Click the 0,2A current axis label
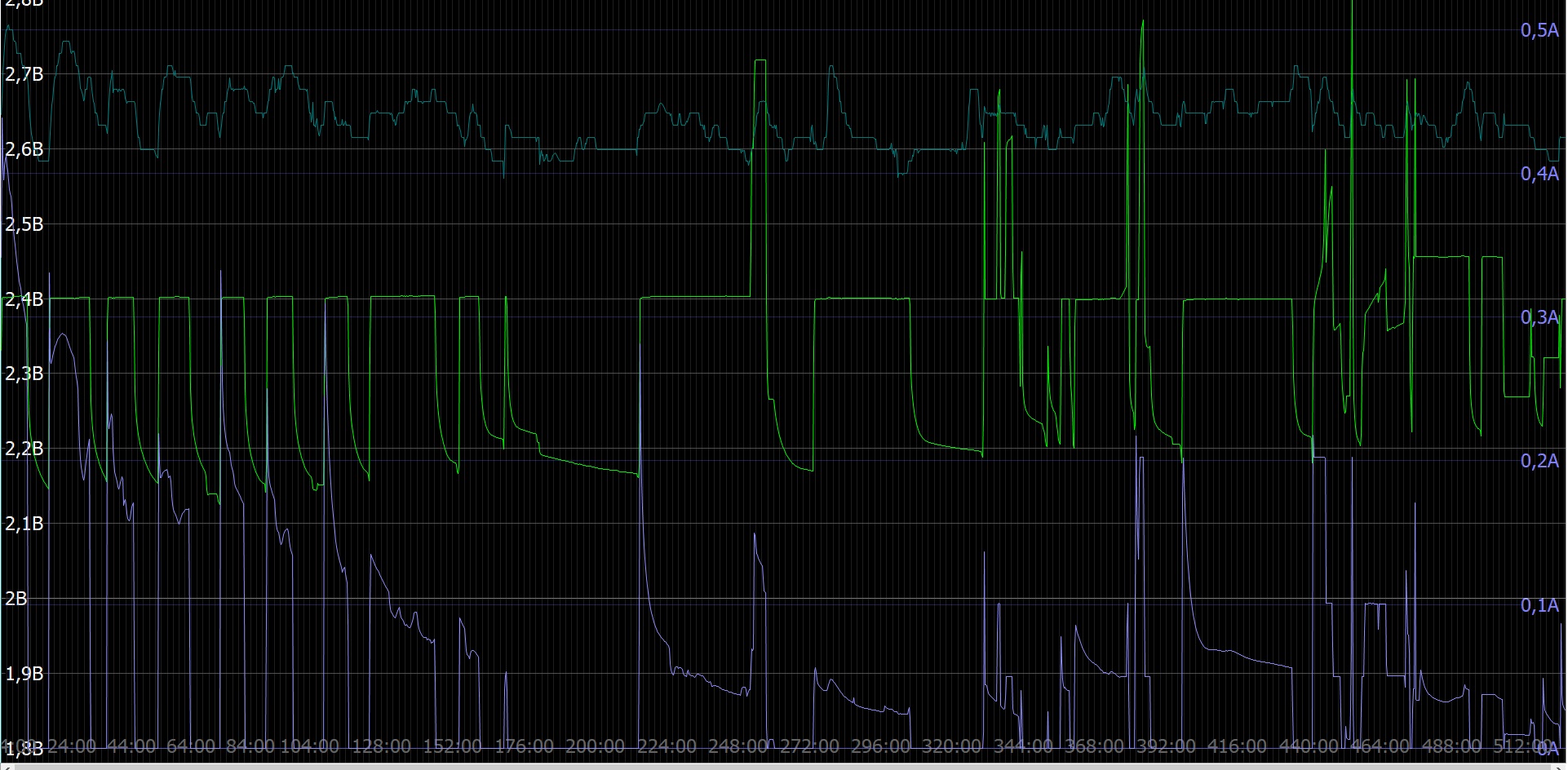 (1539, 461)
